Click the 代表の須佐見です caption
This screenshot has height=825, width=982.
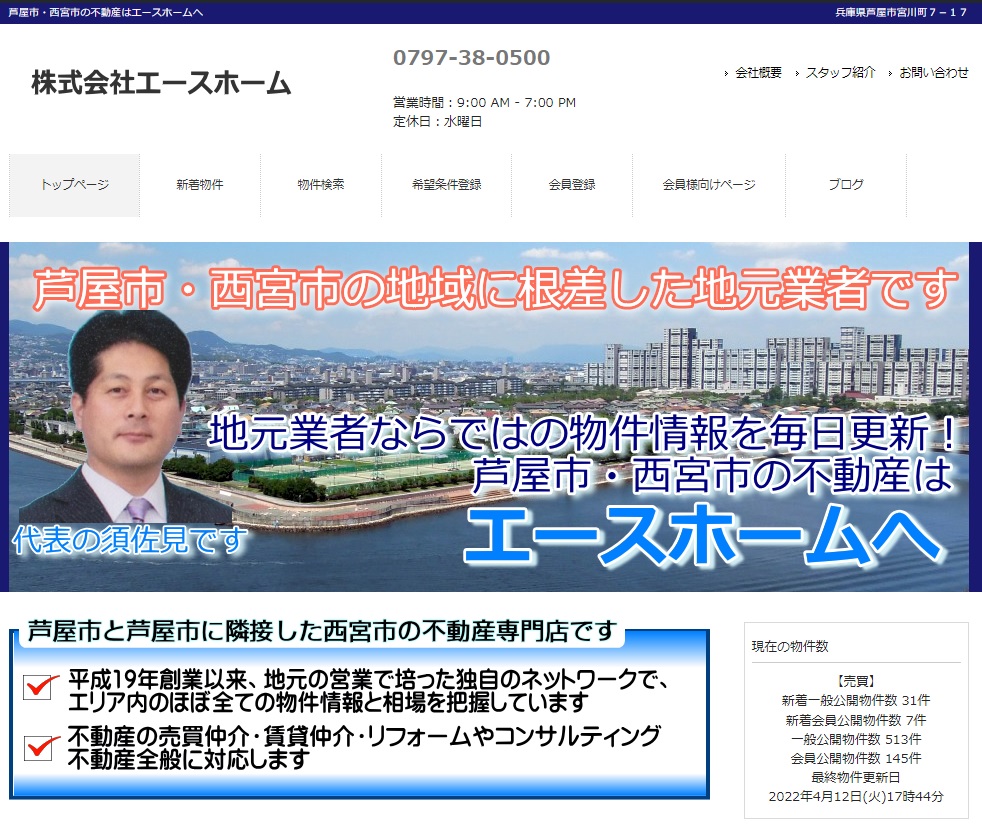[130, 540]
